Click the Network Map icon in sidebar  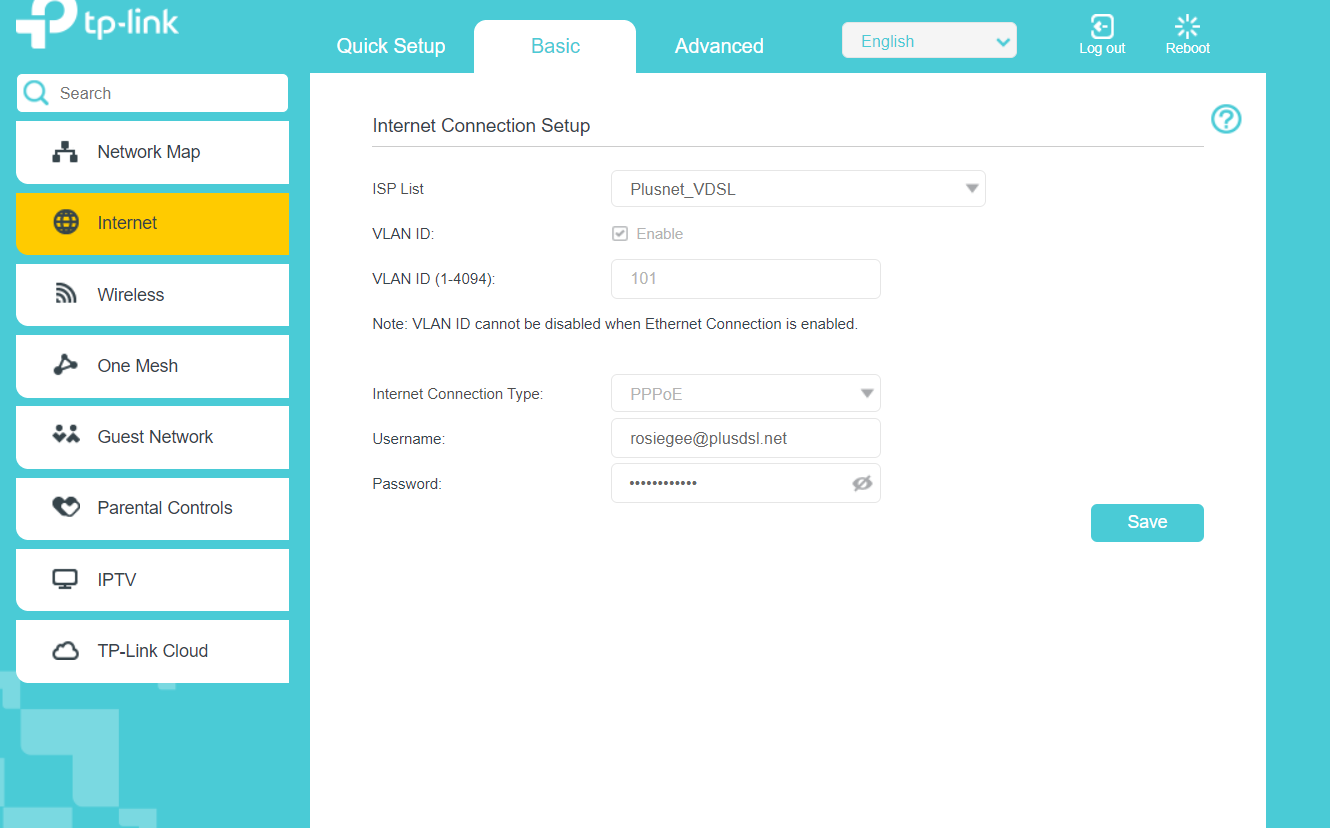pos(65,152)
